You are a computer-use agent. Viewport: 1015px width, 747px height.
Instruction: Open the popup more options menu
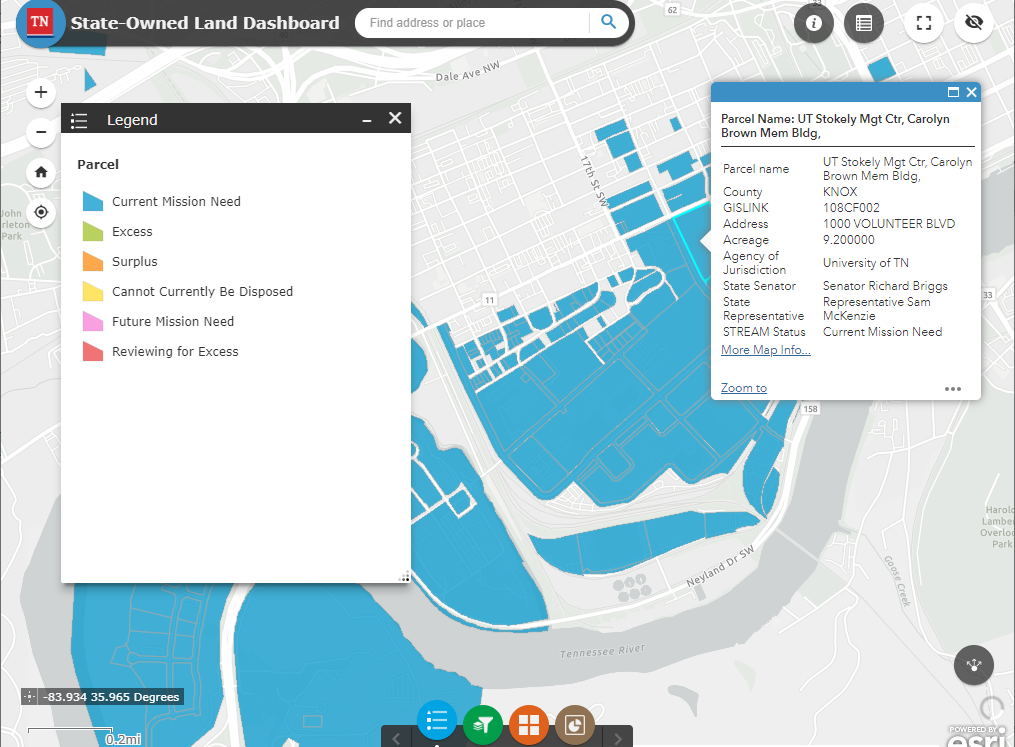pos(953,389)
